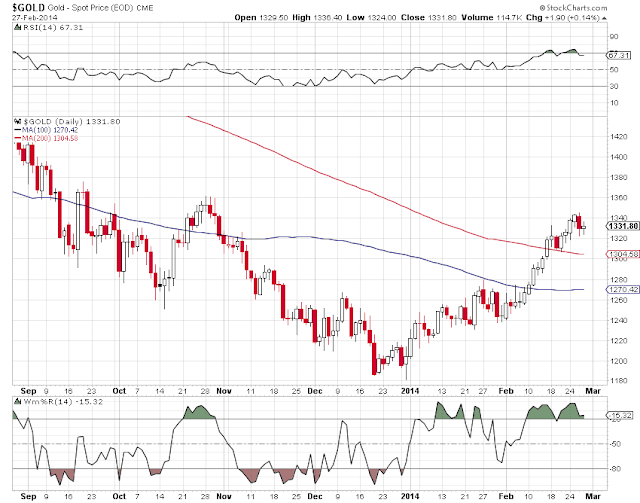Click the 67.31 RSI value tag on right axis
Screen dimensions: 640x503
tap(619, 55)
